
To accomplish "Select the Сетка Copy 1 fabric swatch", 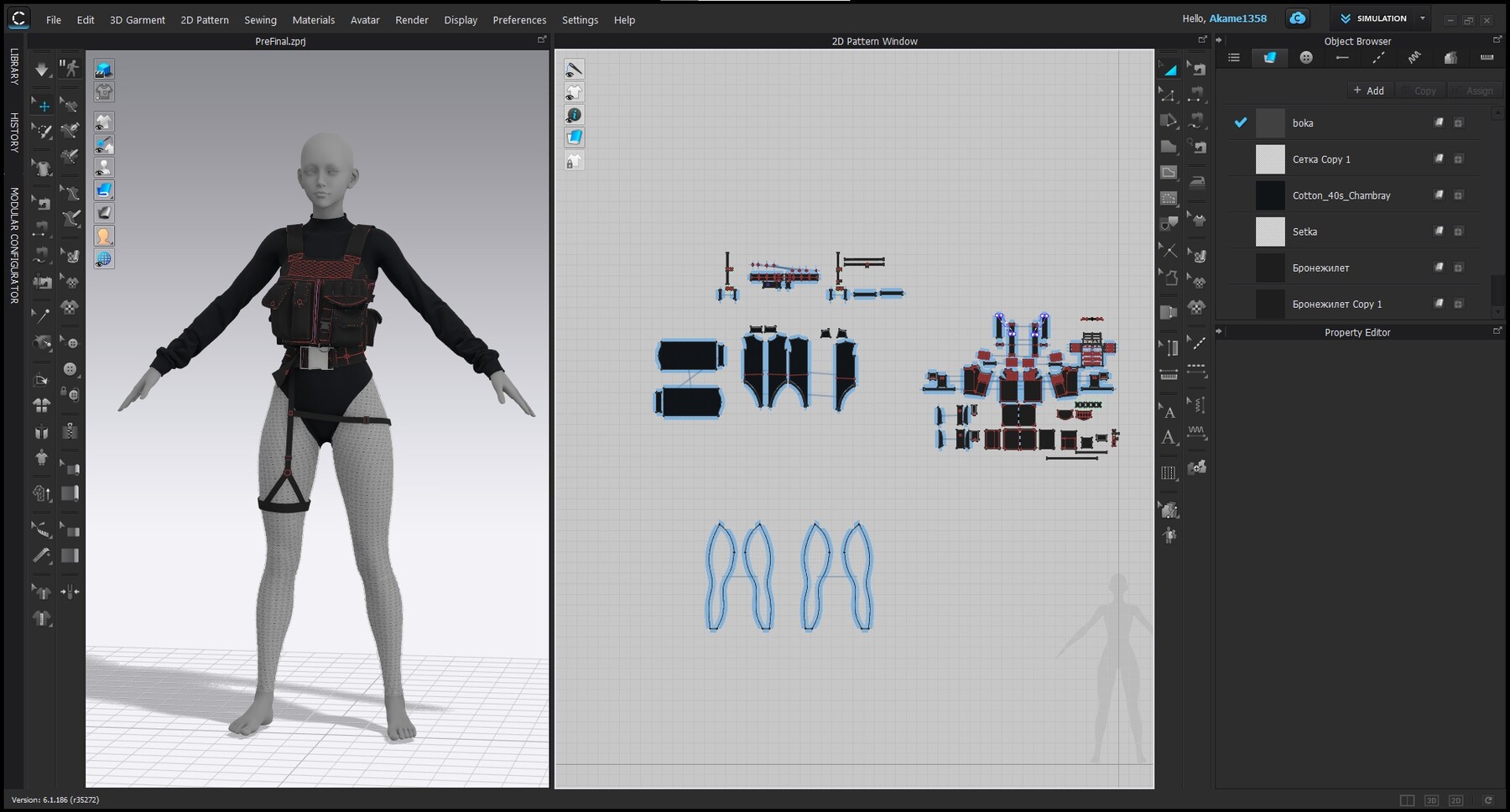I will 1270,159.
